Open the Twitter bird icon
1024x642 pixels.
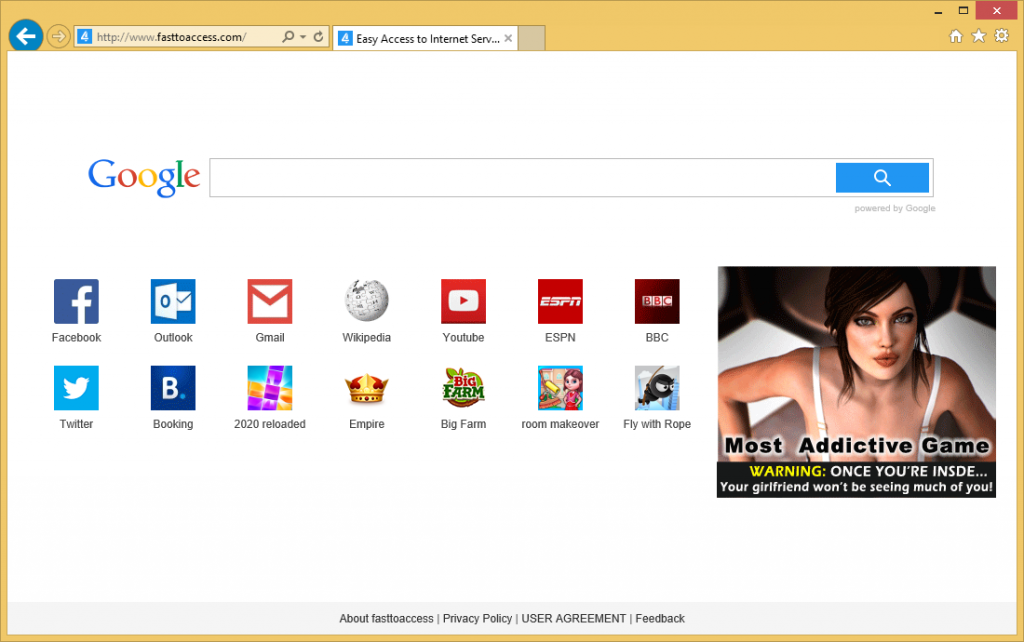[76, 388]
